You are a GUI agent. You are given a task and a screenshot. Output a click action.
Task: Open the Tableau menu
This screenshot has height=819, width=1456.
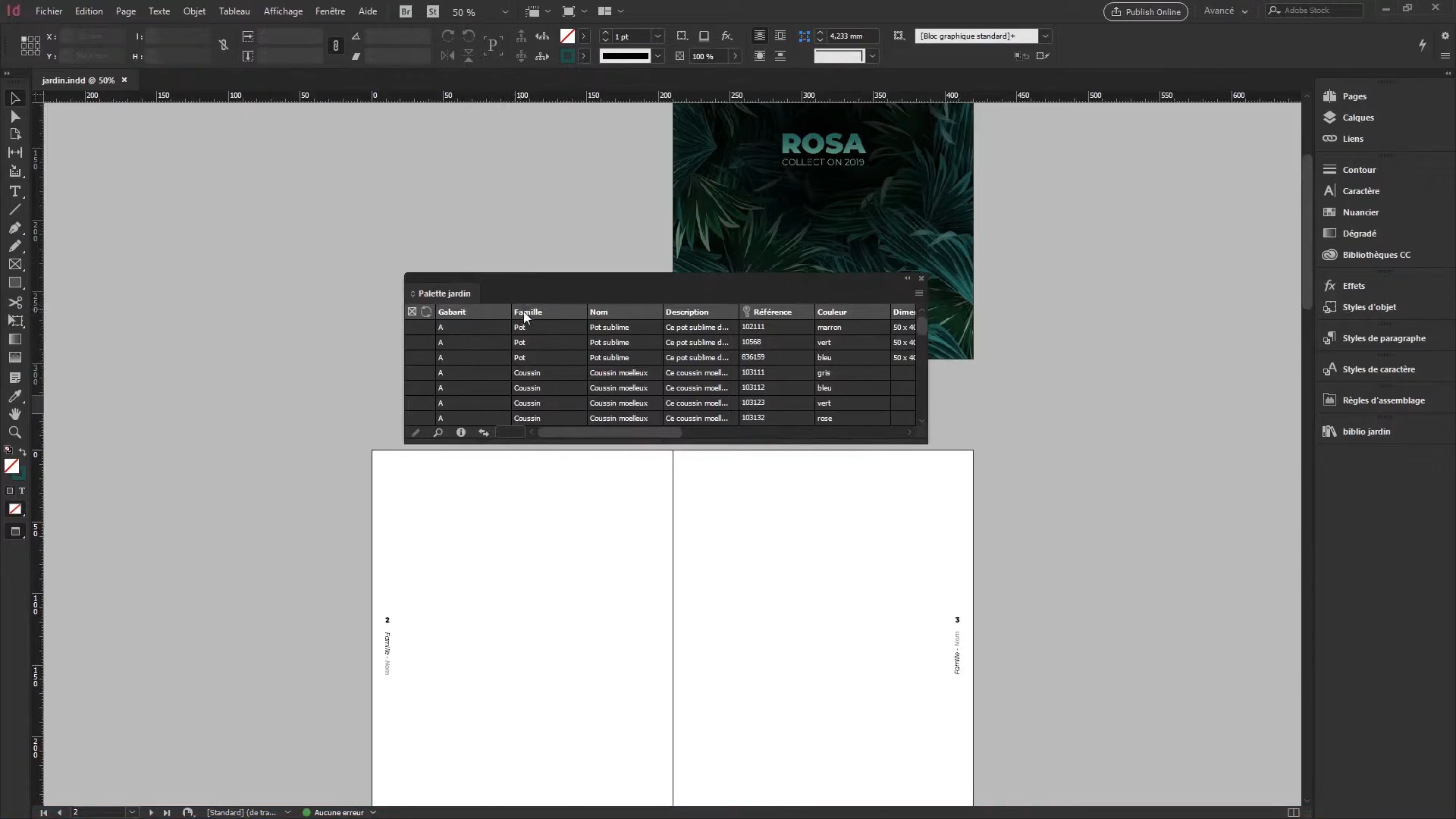[x=234, y=11]
